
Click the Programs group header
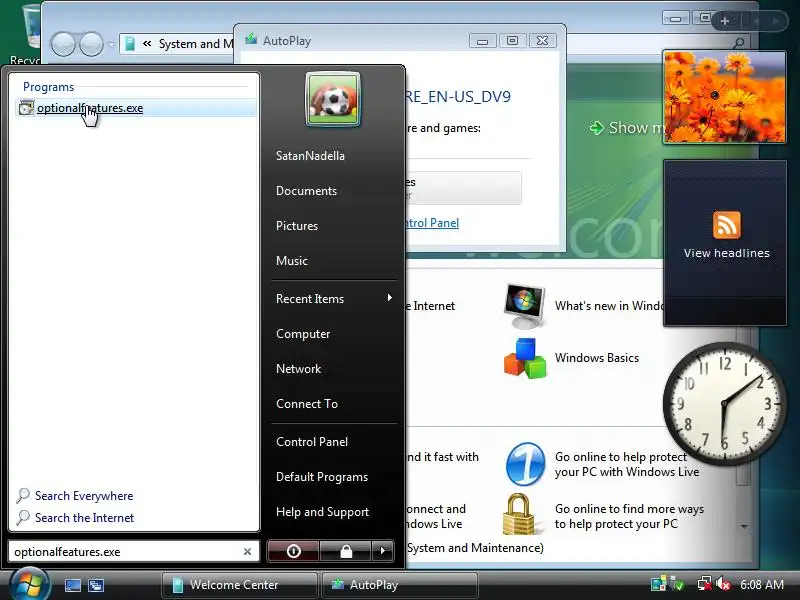[x=48, y=87]
